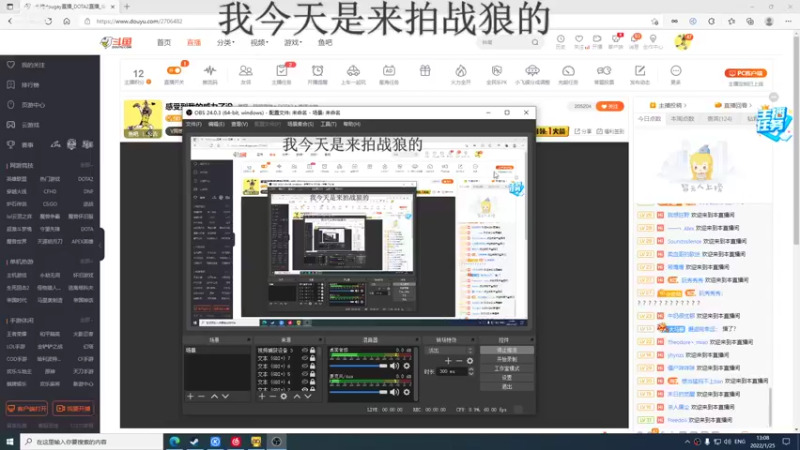
Task: Expand the 游戏 dropdown in Douyu header
Action: (x=293, y=42)
